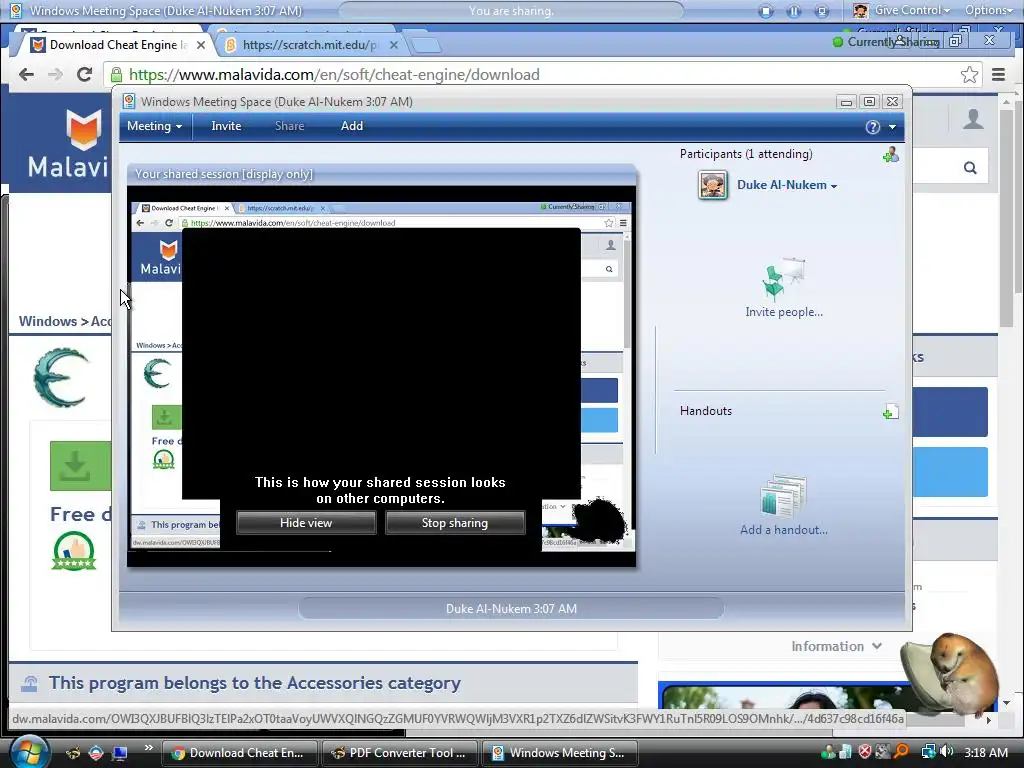Click the browser forward arrow
Image resolution: width=1024 pixels, height=768 pixels.
(x=56, y=74)
